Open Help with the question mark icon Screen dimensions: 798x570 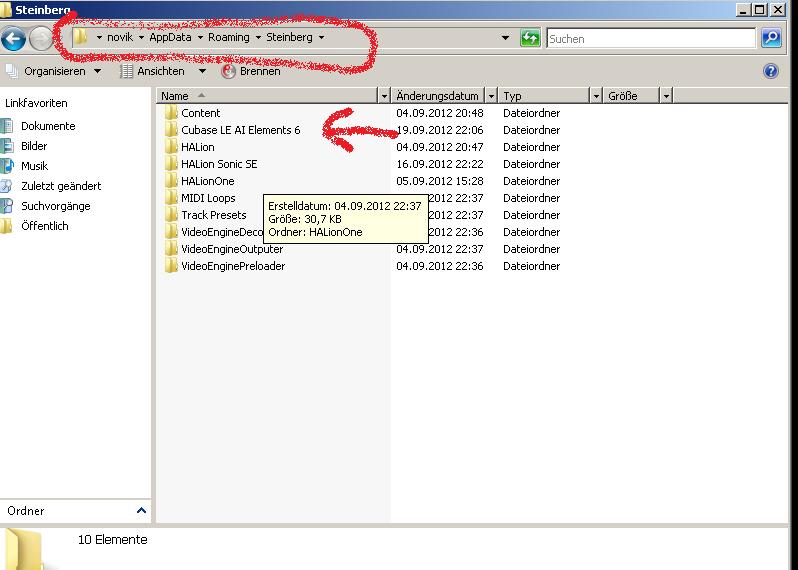(x=771, y=71)
